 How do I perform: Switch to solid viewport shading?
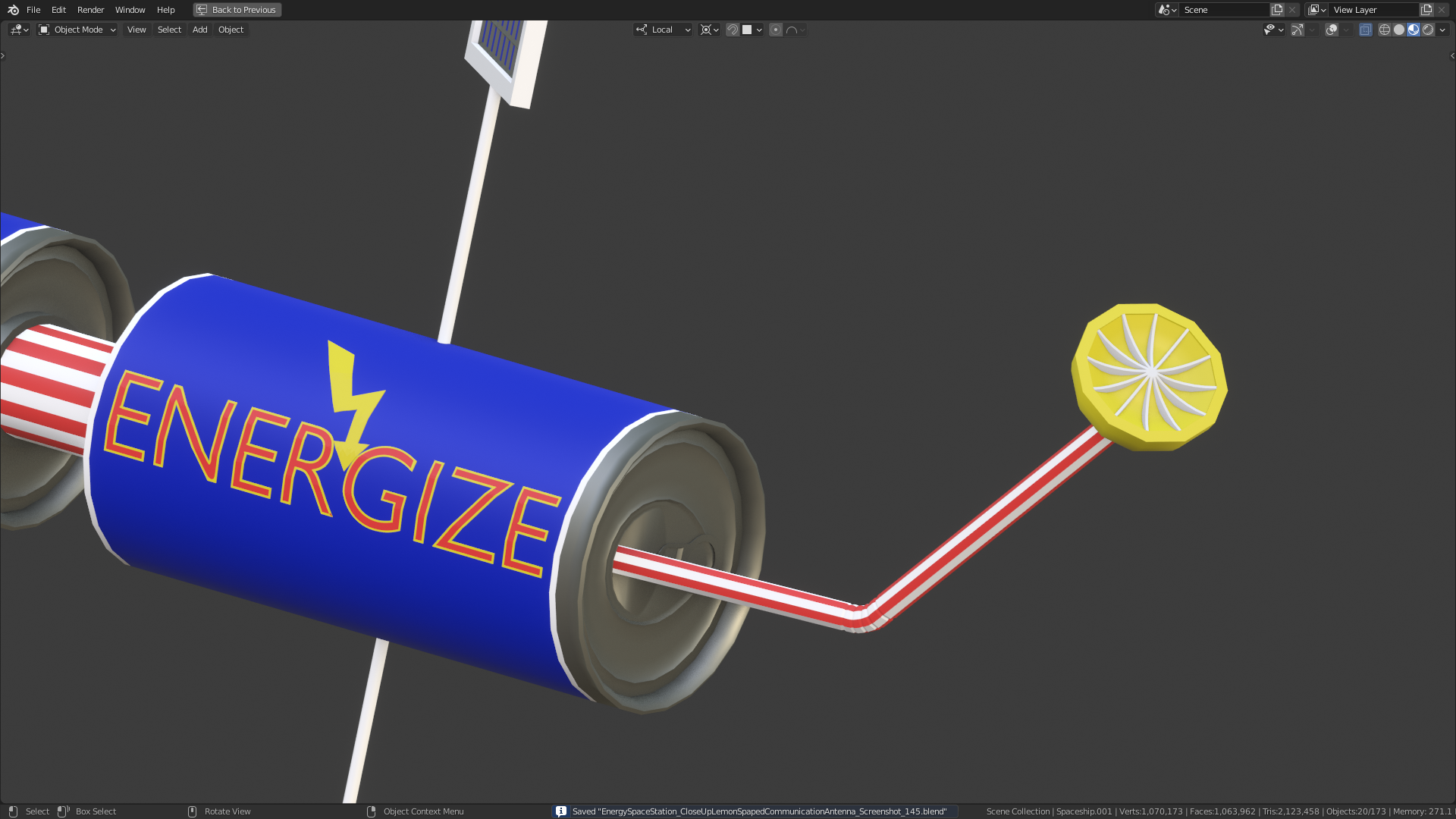tap(1399, 30)
